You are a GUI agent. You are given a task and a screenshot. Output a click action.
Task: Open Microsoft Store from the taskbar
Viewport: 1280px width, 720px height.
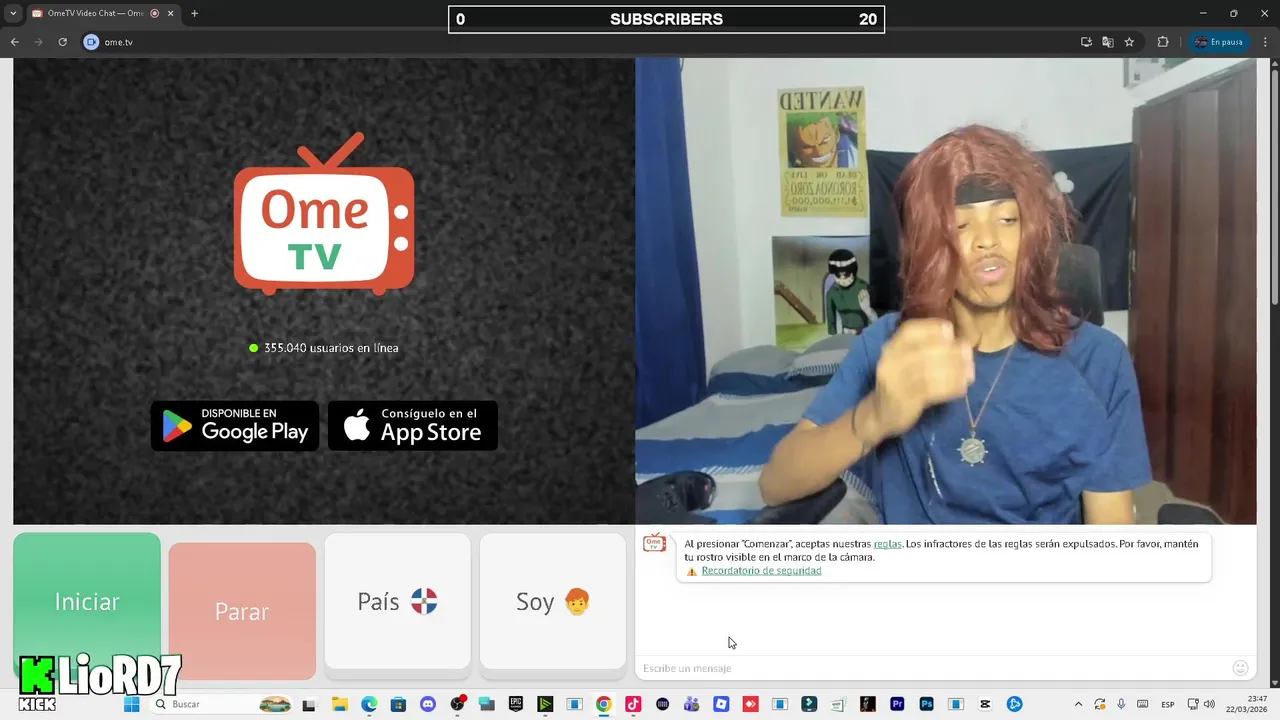tap(398, 704)
